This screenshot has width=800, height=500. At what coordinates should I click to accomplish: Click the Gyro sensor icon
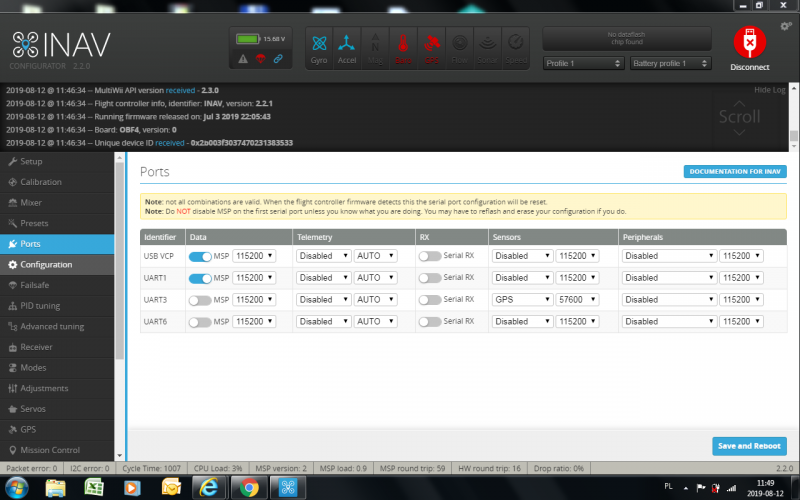coord(319,47)
